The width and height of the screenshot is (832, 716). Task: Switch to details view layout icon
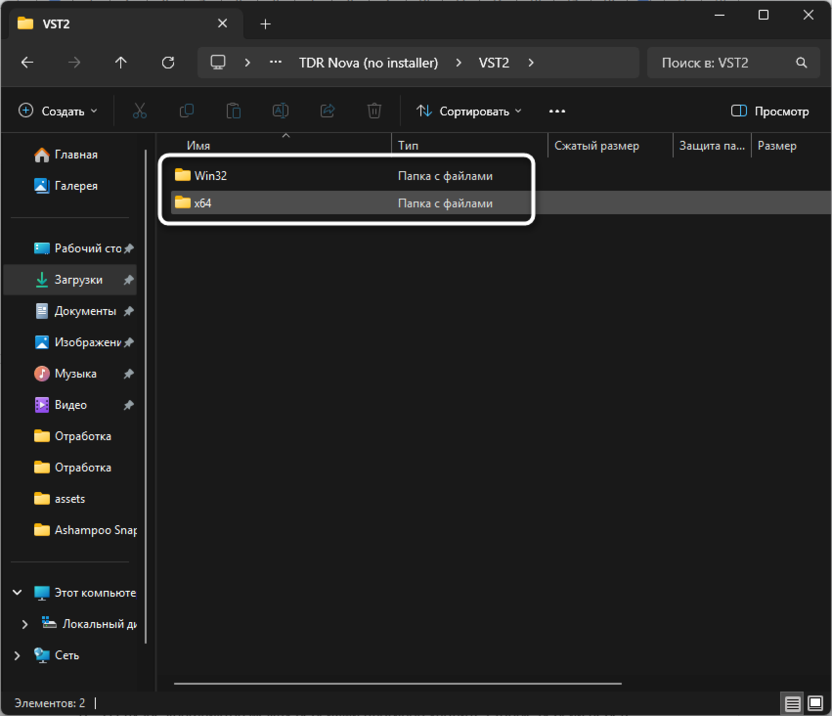[x=792, y=704]
